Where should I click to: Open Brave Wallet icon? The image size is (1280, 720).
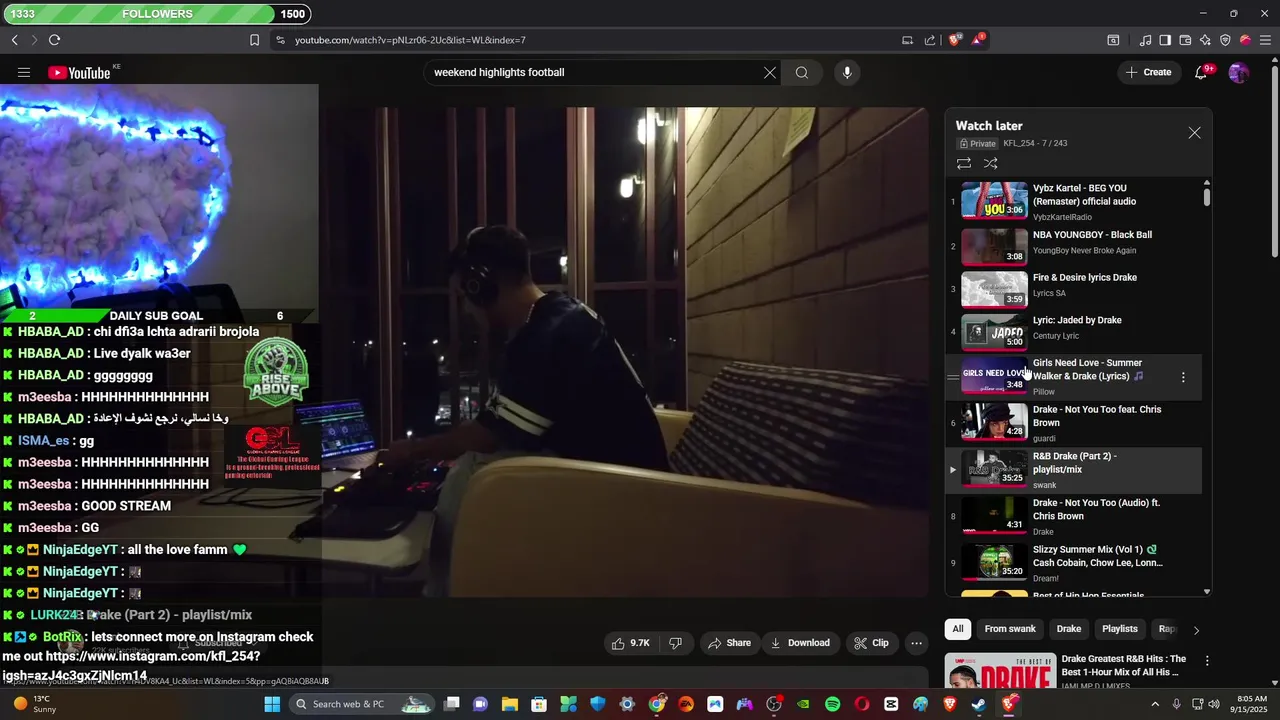[x=1185, y=40]
